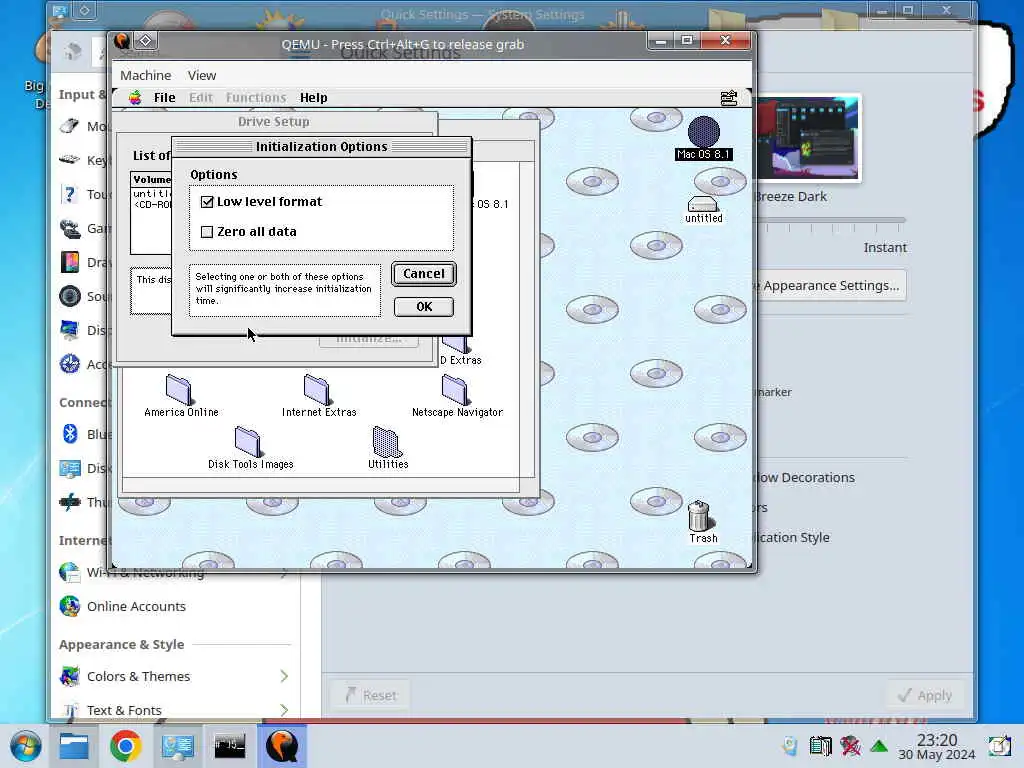
Task: Expand the Text & Fonts entry
Action: 284,710
